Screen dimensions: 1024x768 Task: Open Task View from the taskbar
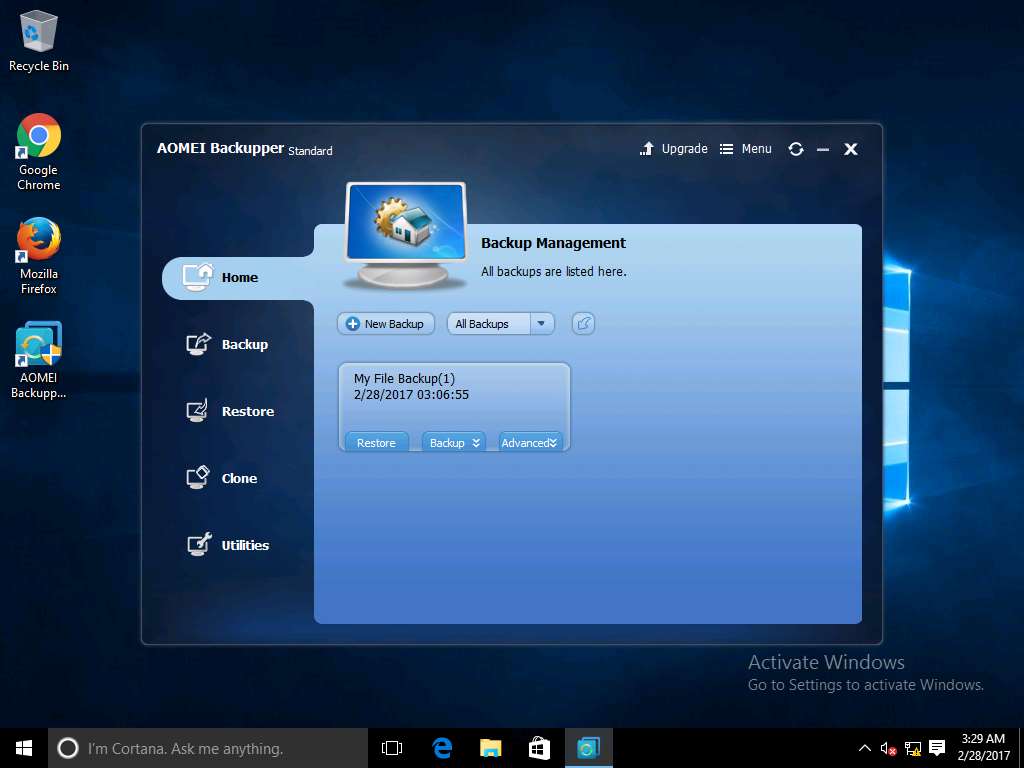(392, 748)
